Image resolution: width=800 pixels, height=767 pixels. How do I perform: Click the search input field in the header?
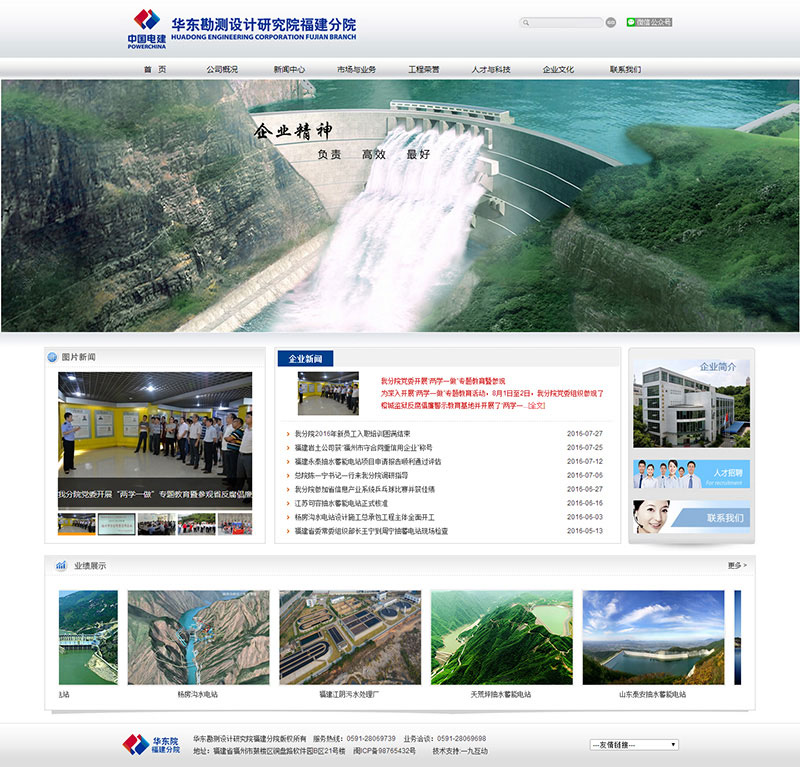point(563,22)
